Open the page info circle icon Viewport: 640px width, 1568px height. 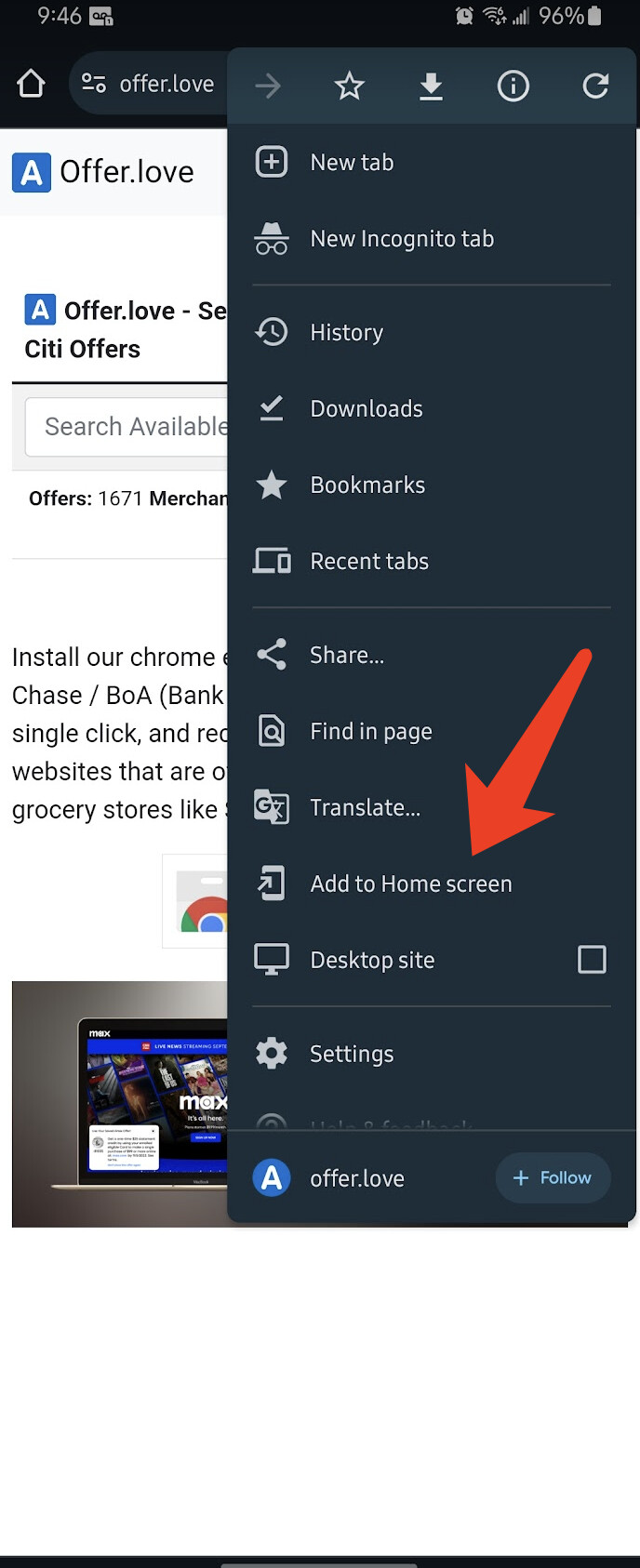[513, 86]
